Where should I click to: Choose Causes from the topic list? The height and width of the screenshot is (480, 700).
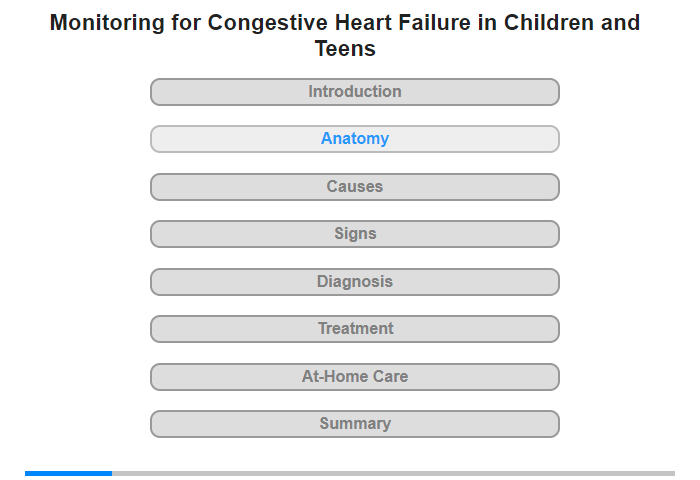(x=354, y=187)
